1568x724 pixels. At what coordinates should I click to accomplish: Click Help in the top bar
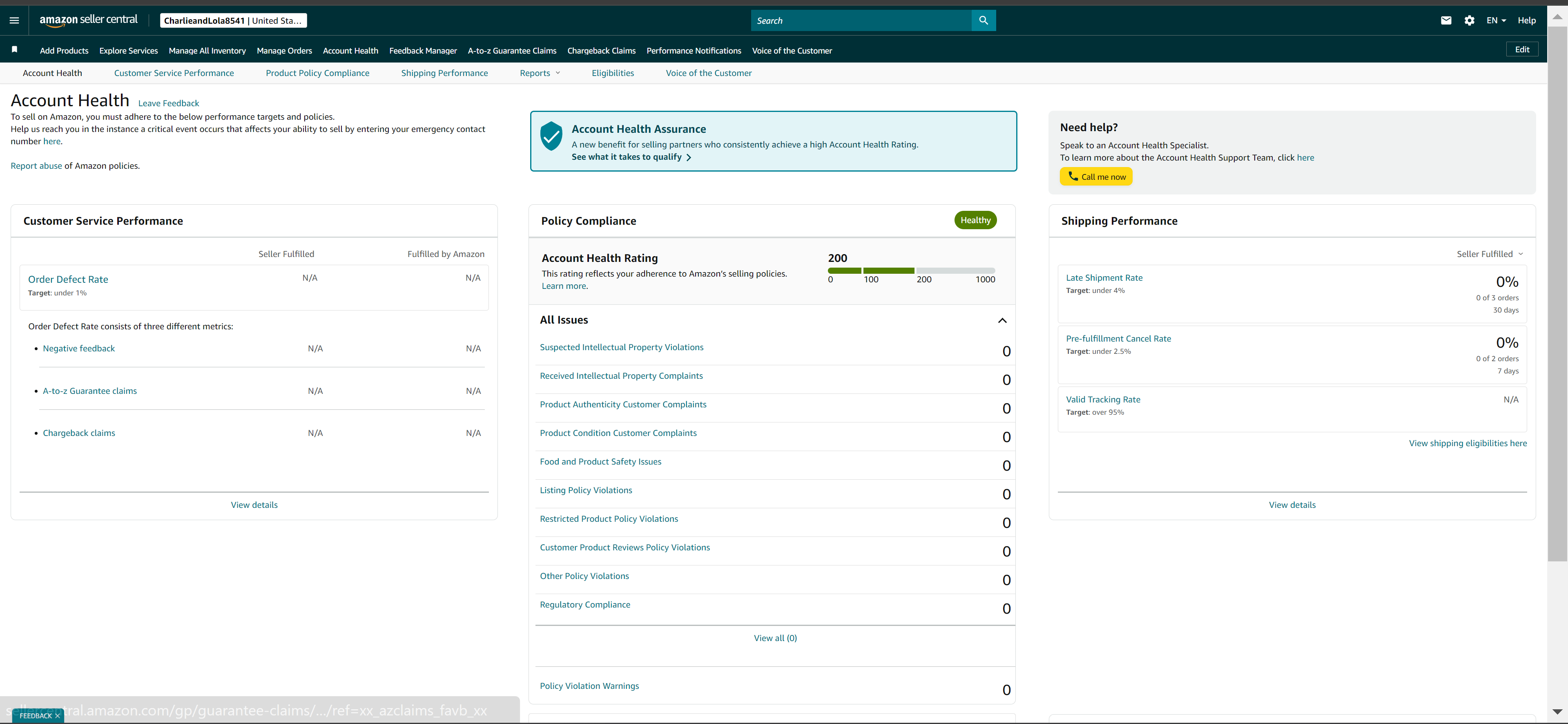tap(1527, 21)
